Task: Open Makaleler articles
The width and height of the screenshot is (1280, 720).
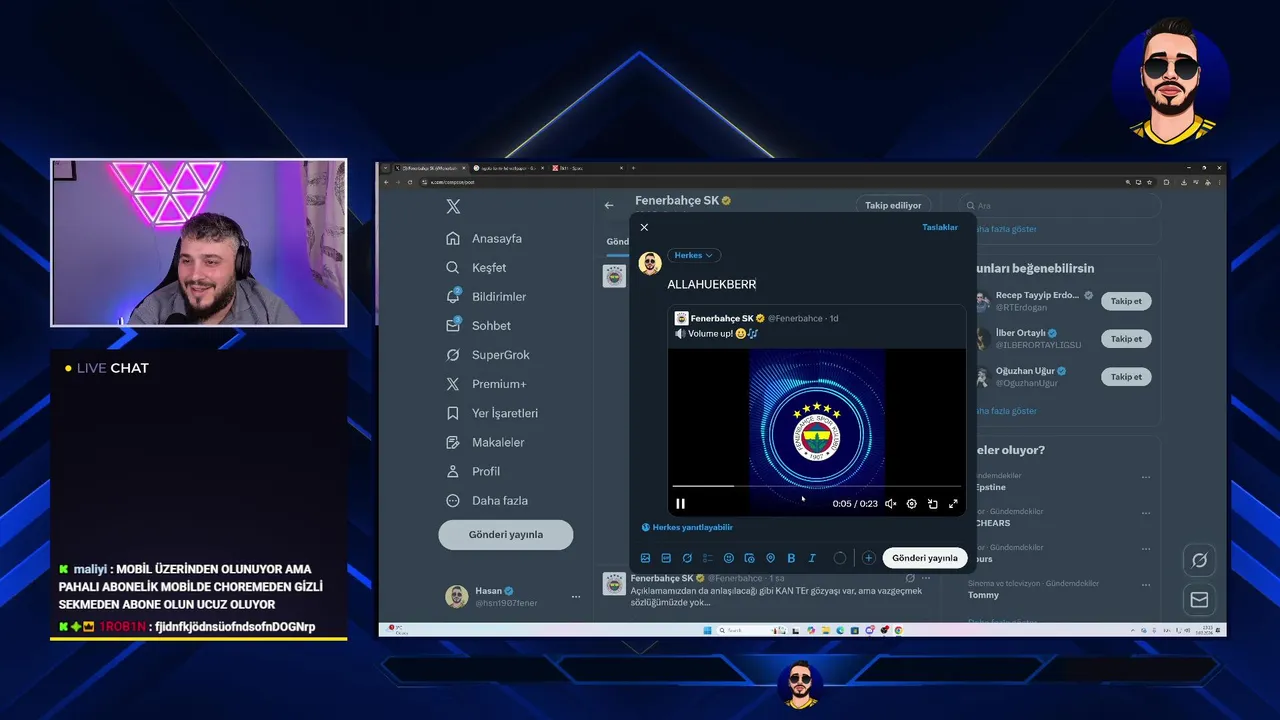Action: (485, 442)
